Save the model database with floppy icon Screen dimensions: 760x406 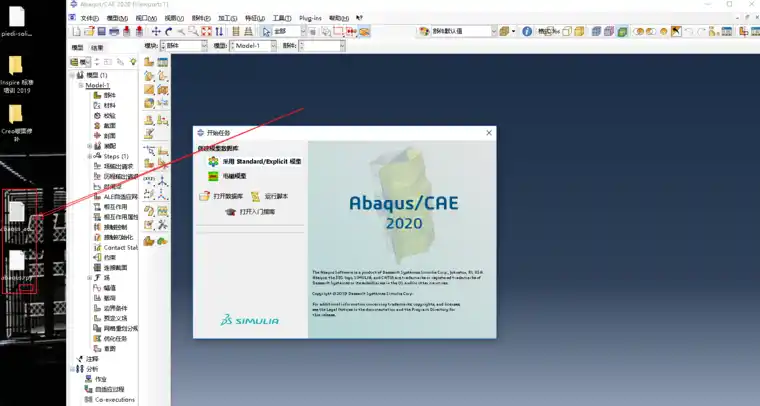tap(102, 31)
